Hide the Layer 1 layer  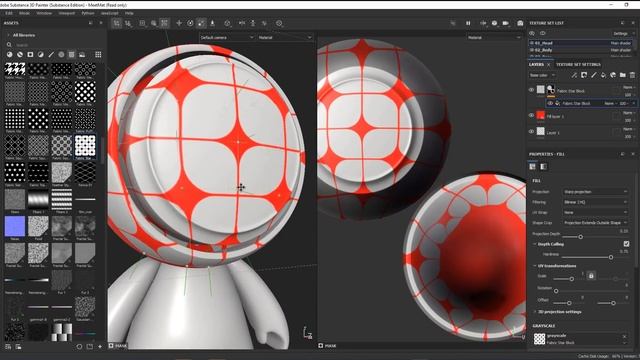click(531, 131)
